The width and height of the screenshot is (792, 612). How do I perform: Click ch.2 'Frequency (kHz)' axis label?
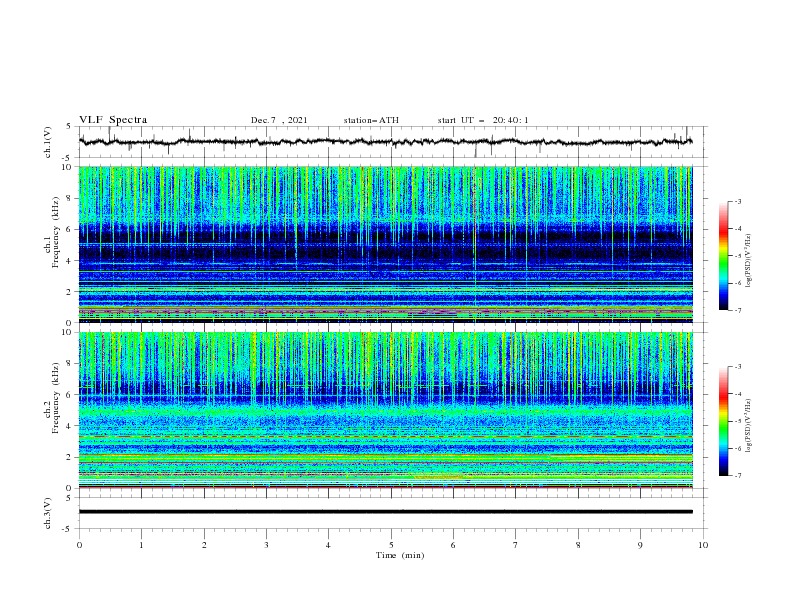point(56,398)
